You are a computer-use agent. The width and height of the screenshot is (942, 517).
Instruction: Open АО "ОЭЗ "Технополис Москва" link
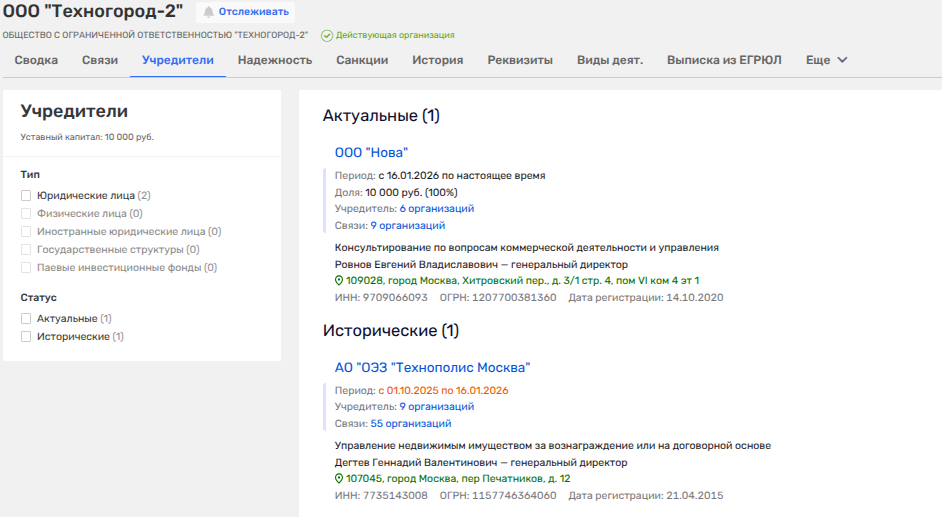click(432, 368)
